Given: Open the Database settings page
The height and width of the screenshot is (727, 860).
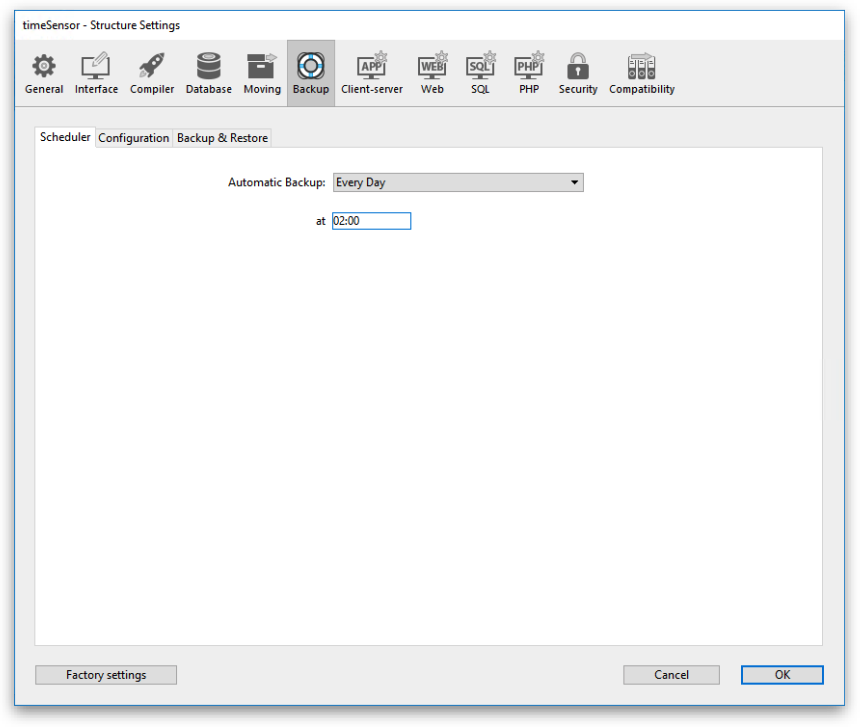Looking at the screenshot, I should coord(208,73).
